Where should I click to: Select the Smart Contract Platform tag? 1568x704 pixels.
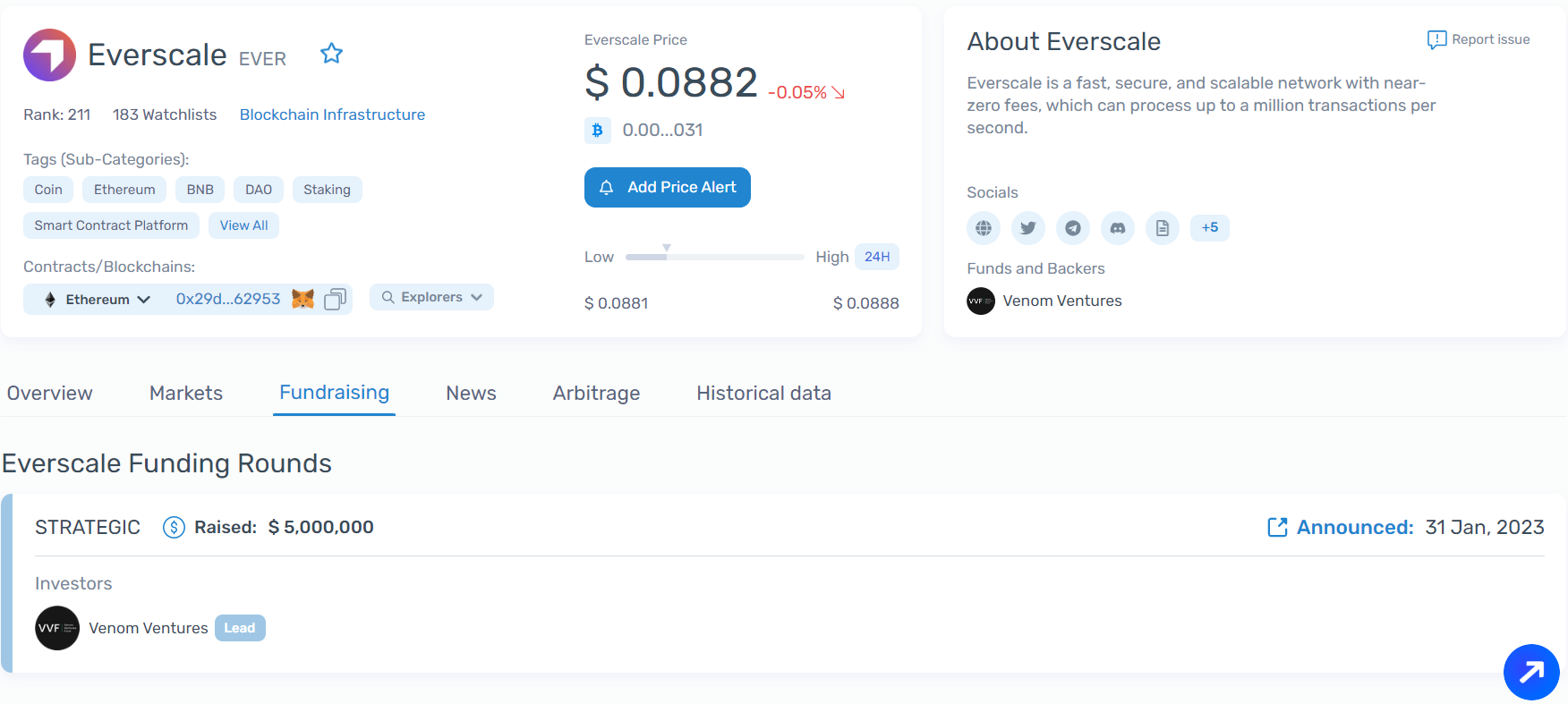tap(111, 225)
